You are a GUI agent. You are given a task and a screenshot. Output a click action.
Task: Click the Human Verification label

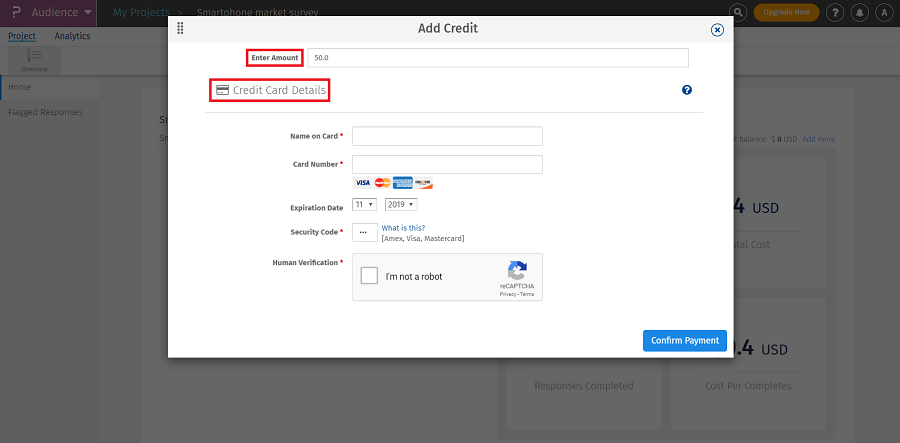(305, 262)
